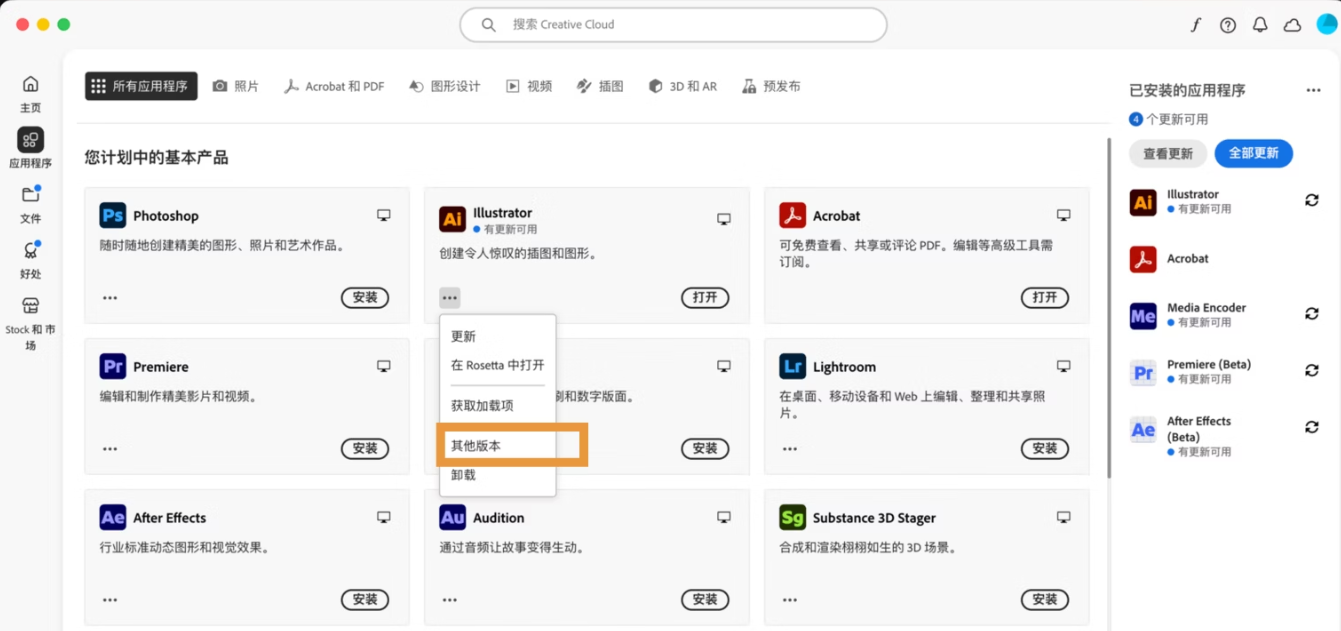The image size is (1341, 631).
Task: Switch to the 视频 tab
Action: tap(529, 87)
